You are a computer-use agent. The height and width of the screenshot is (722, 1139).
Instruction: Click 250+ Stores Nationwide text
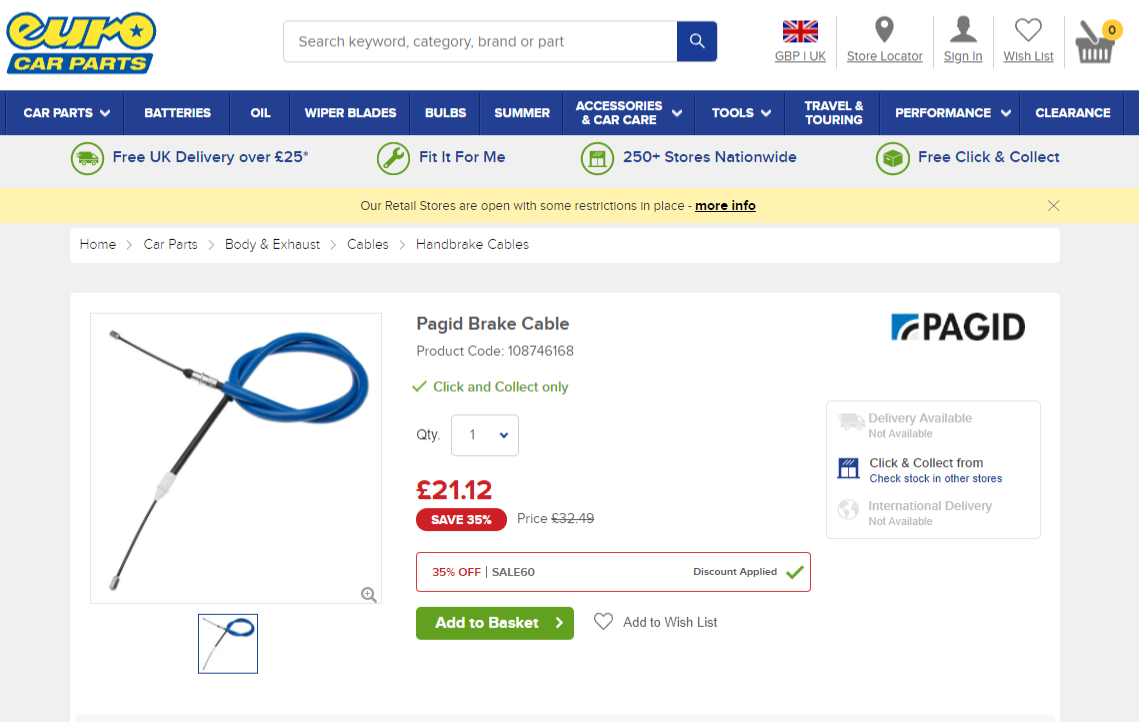710,157
